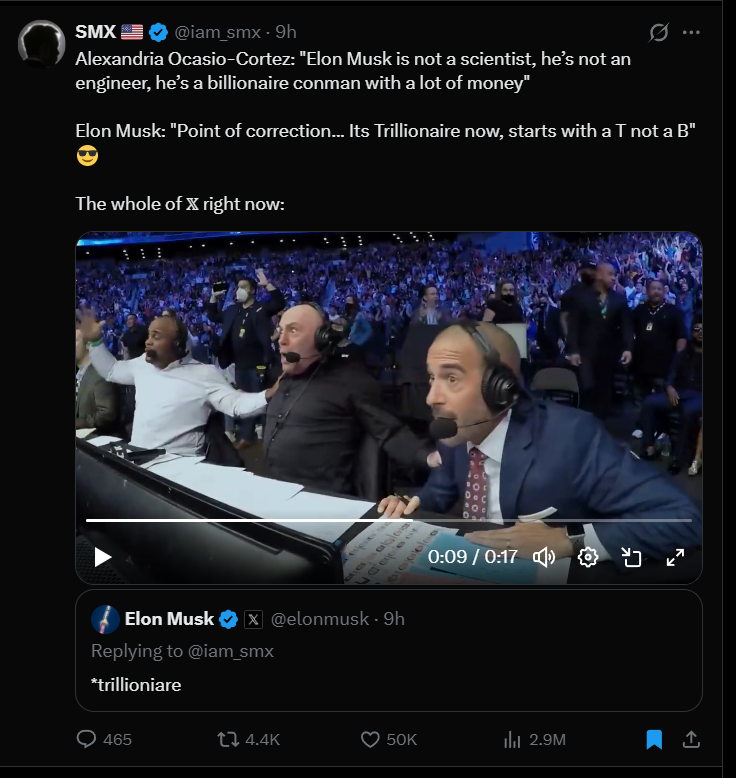Click Elon Musk's avatar in quoted reply

(105, 619)
